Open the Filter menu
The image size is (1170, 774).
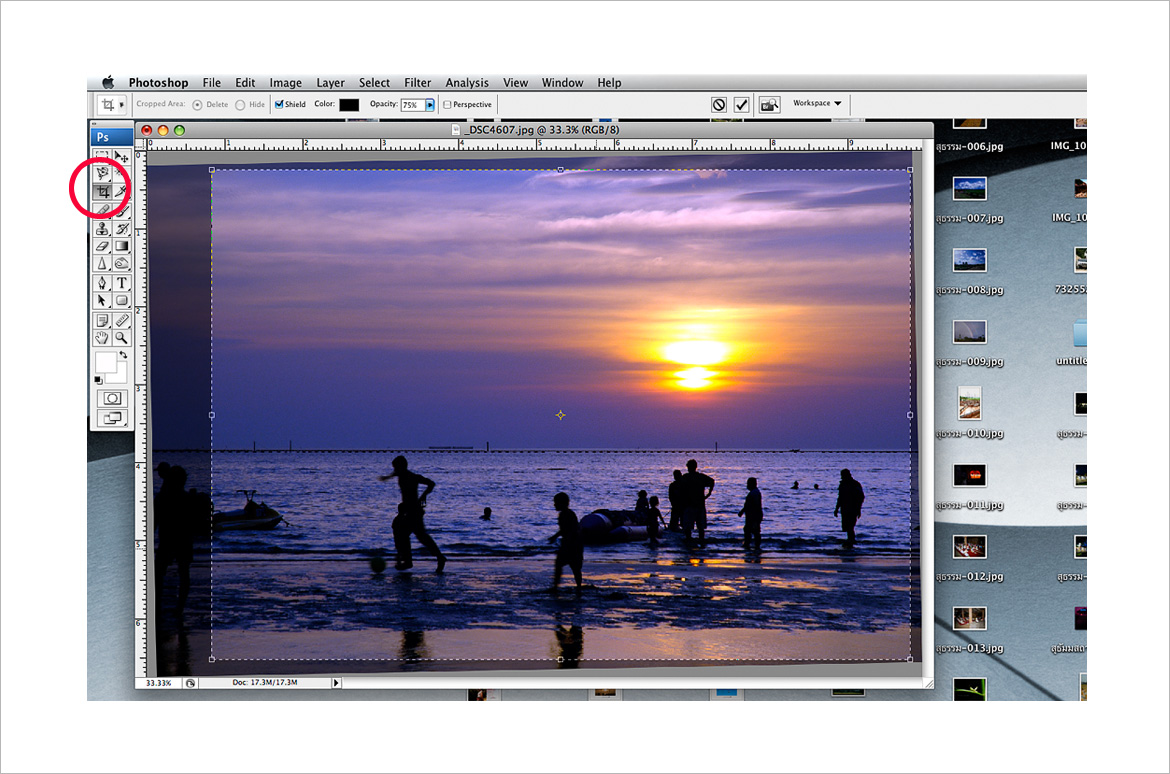click(x=417, y=83)
